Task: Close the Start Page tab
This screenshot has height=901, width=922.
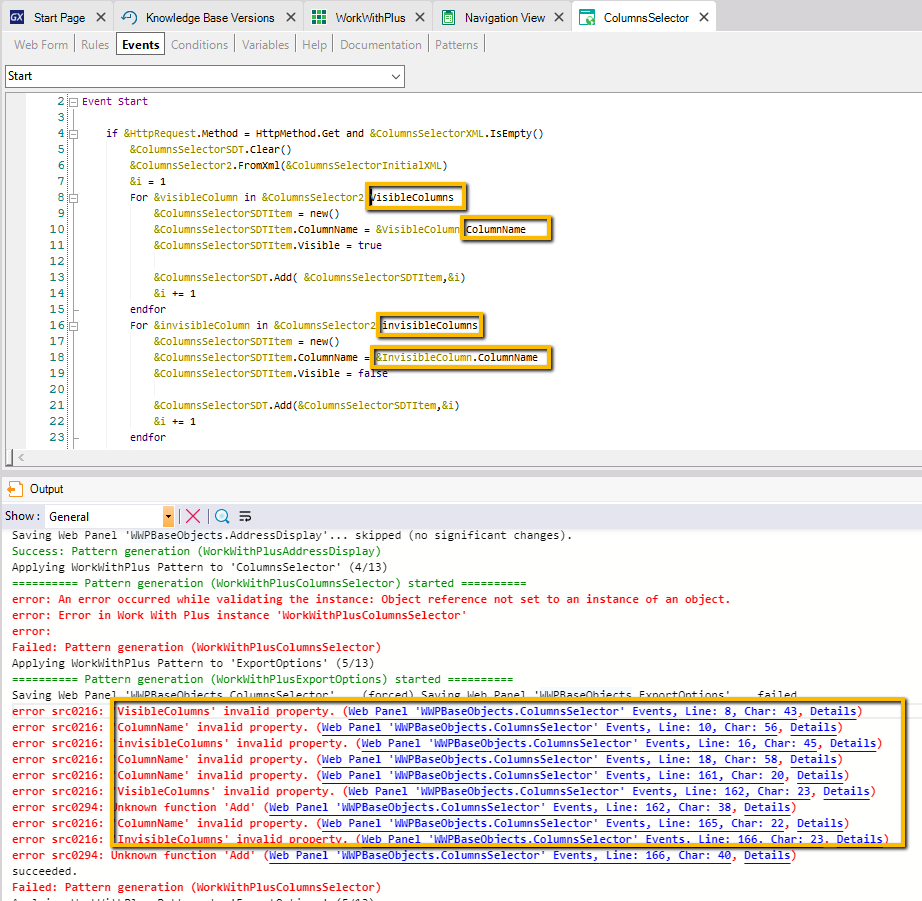Action: [101, 18]
